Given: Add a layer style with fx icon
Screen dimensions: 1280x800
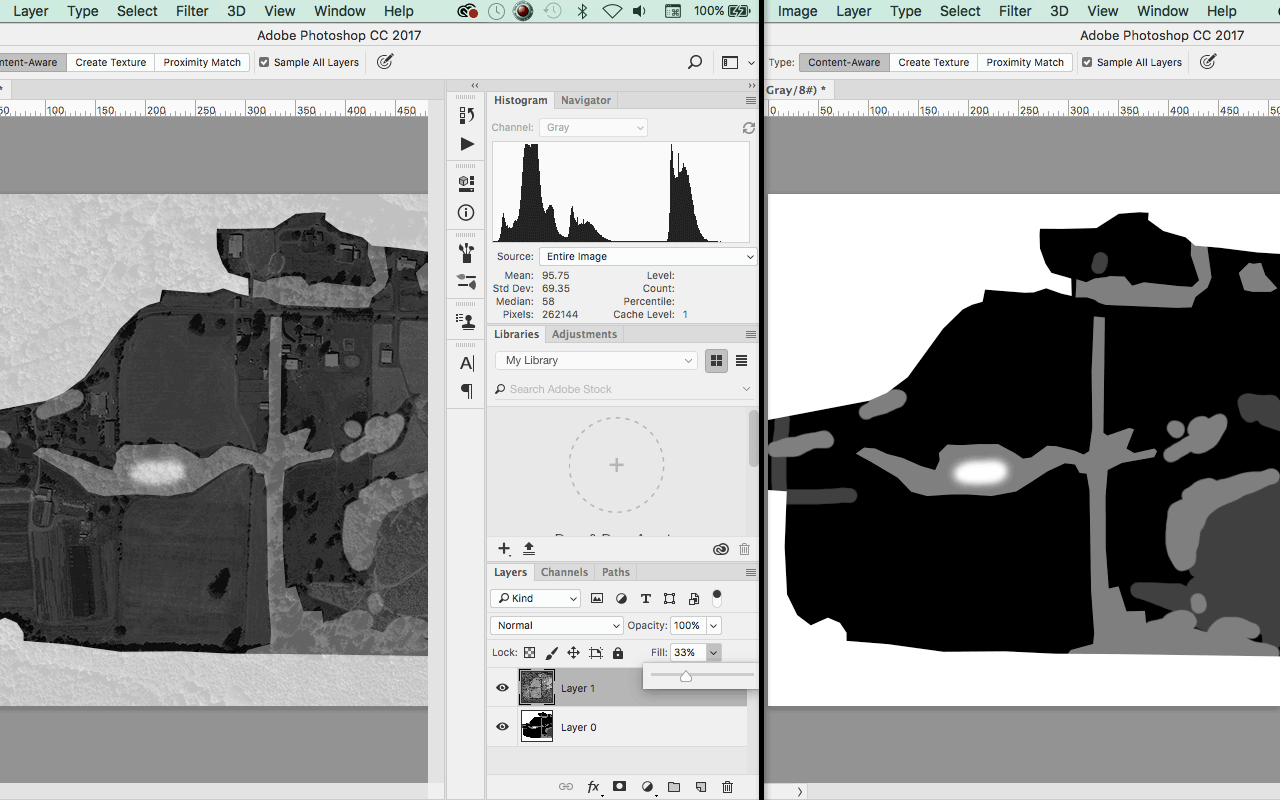Looking at the screenshot, I should coord(593,787).
